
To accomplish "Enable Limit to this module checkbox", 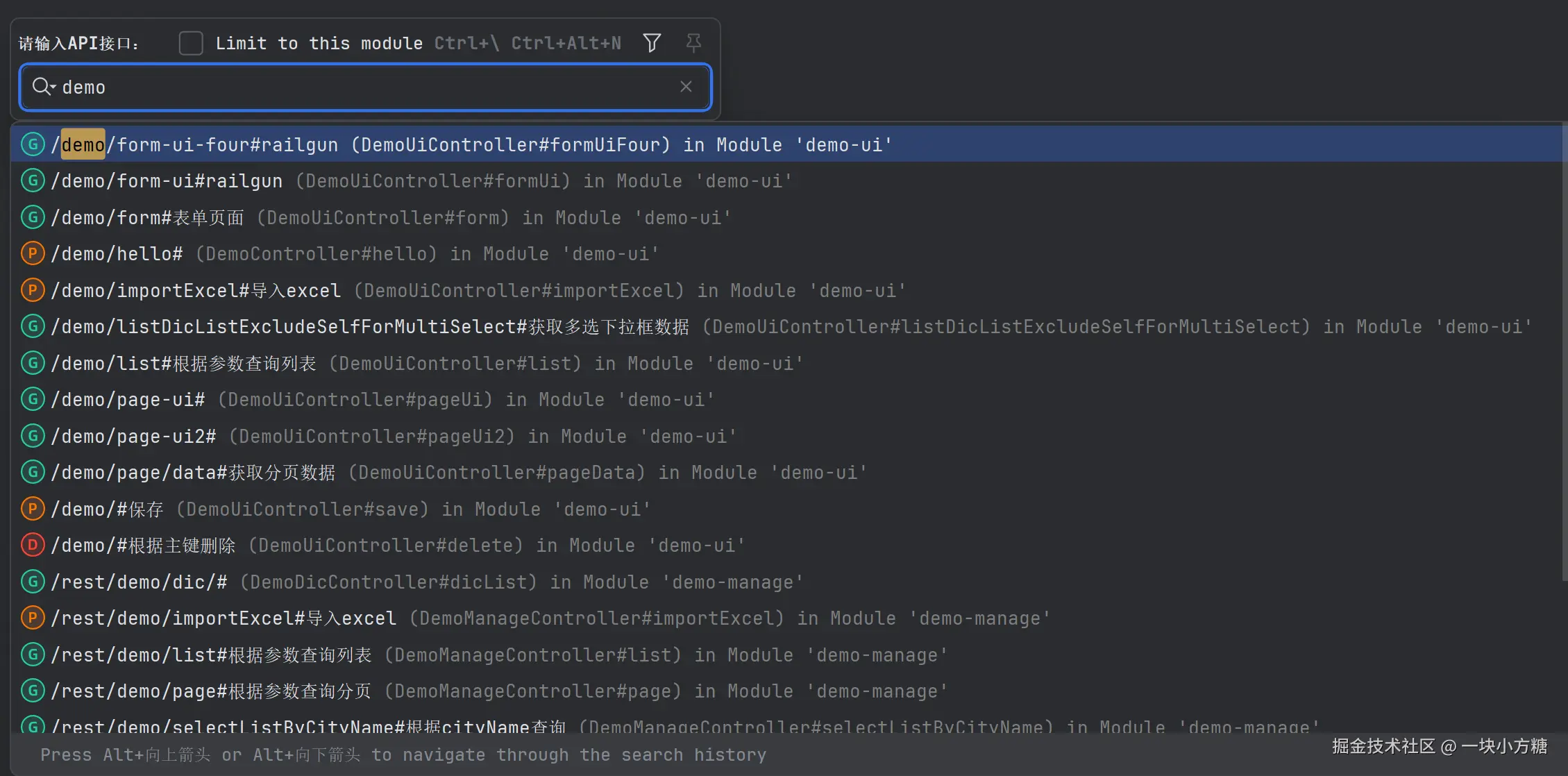I will coord(191,43).
